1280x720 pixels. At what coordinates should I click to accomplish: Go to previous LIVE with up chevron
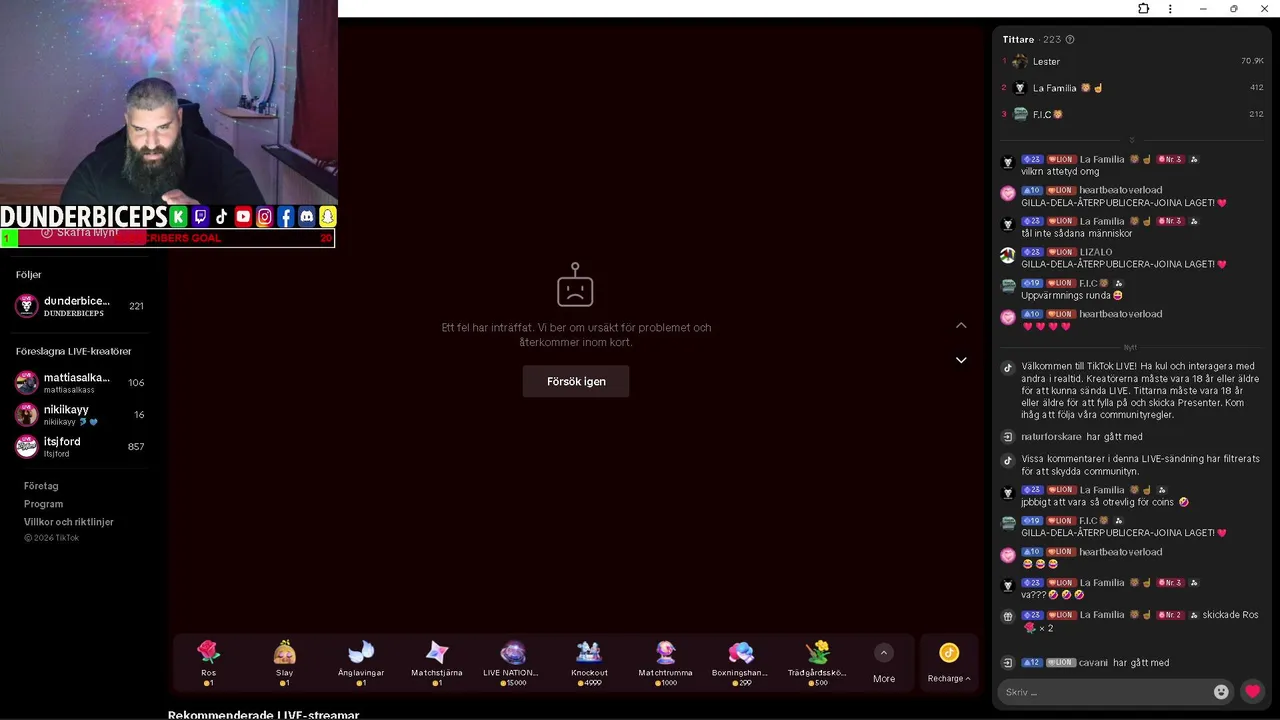(961, 325)
